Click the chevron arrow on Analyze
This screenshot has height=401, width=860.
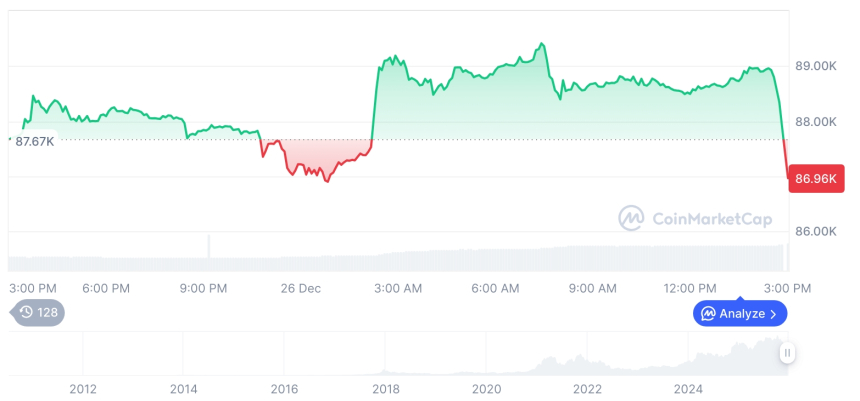[x=773, y=314]
